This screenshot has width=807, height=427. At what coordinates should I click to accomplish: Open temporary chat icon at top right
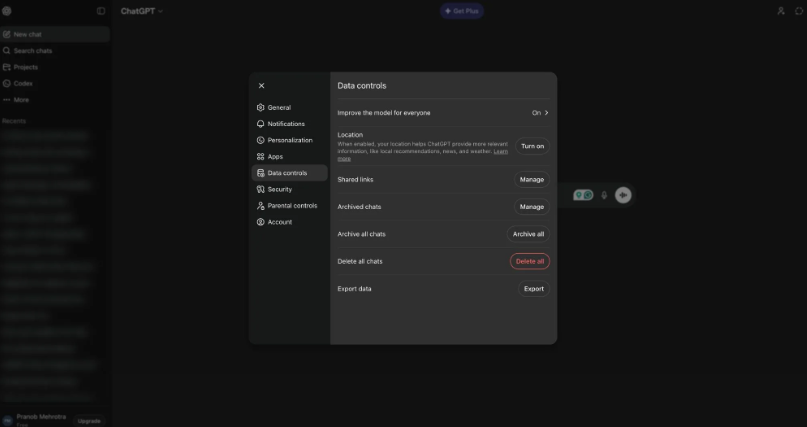(798, 11)
